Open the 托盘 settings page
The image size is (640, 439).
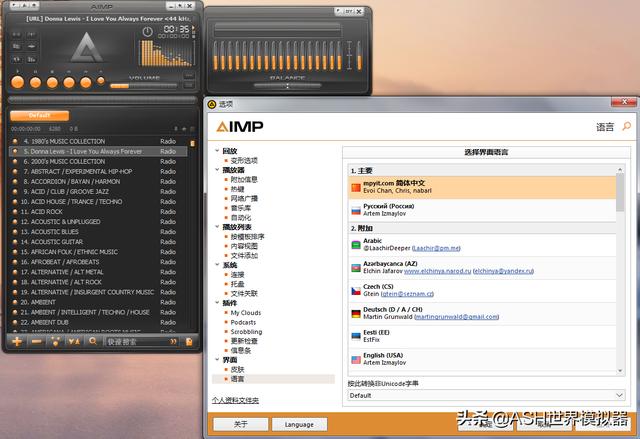tap(238, 284)
